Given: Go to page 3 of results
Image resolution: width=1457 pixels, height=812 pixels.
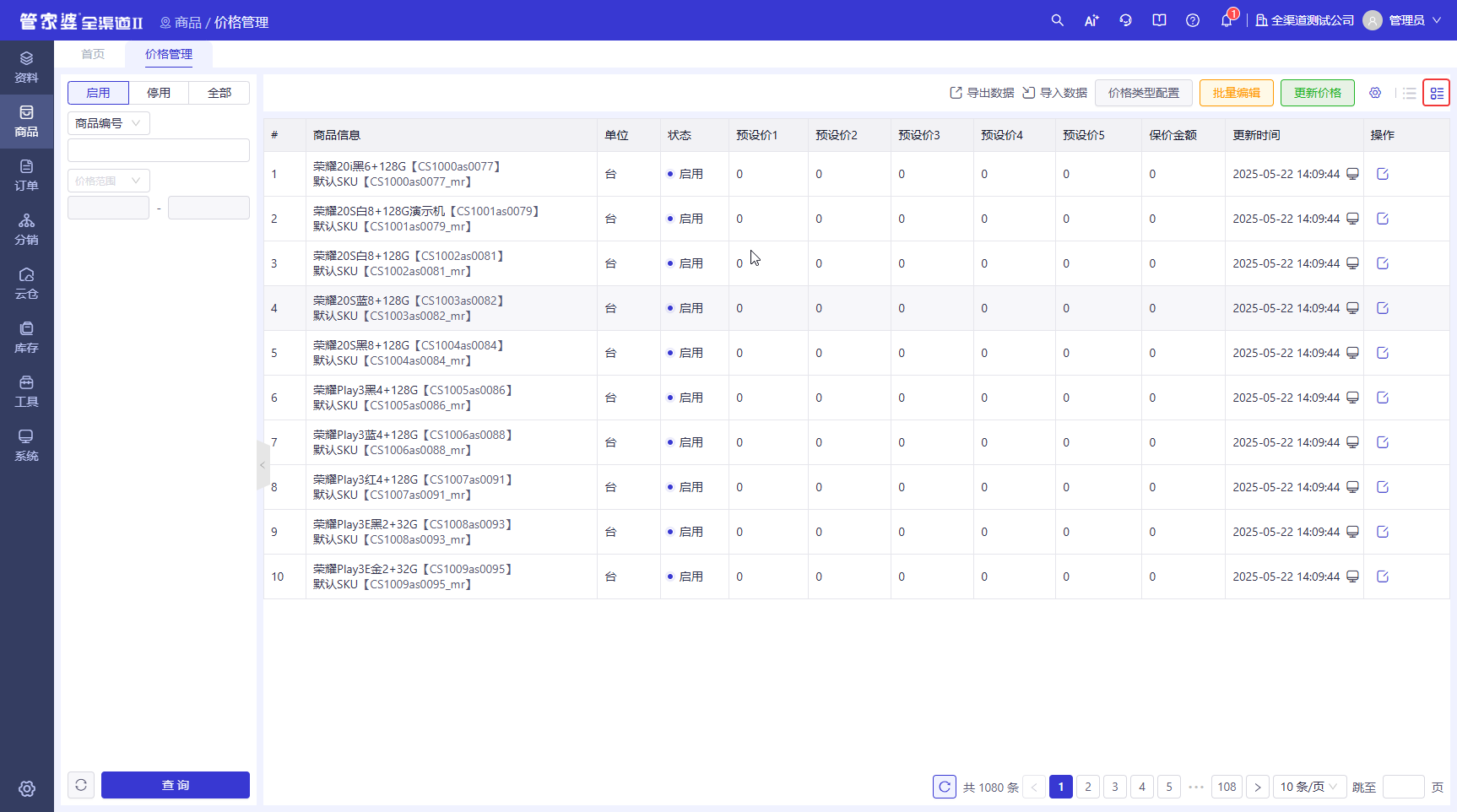Looking at the screenshot, I should coord(1115,787).
